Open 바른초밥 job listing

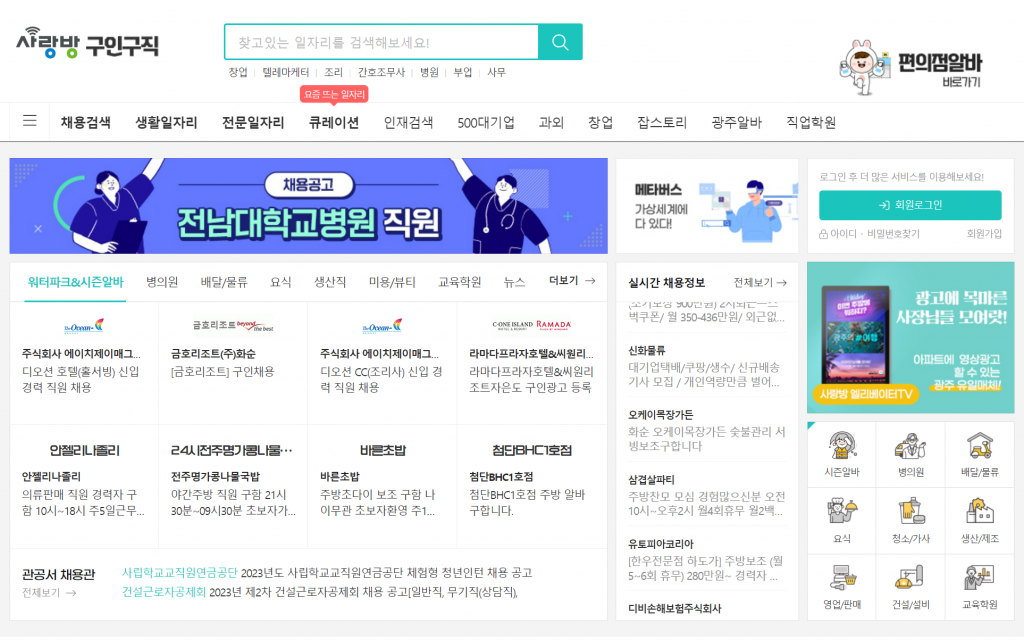[382, 485]
